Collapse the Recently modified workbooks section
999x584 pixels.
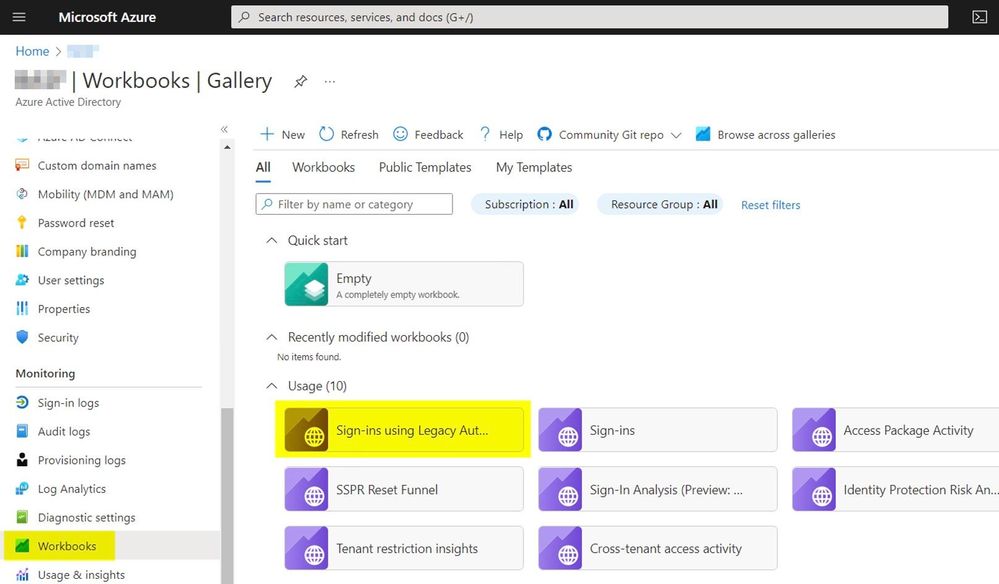[x=271, y=337]
